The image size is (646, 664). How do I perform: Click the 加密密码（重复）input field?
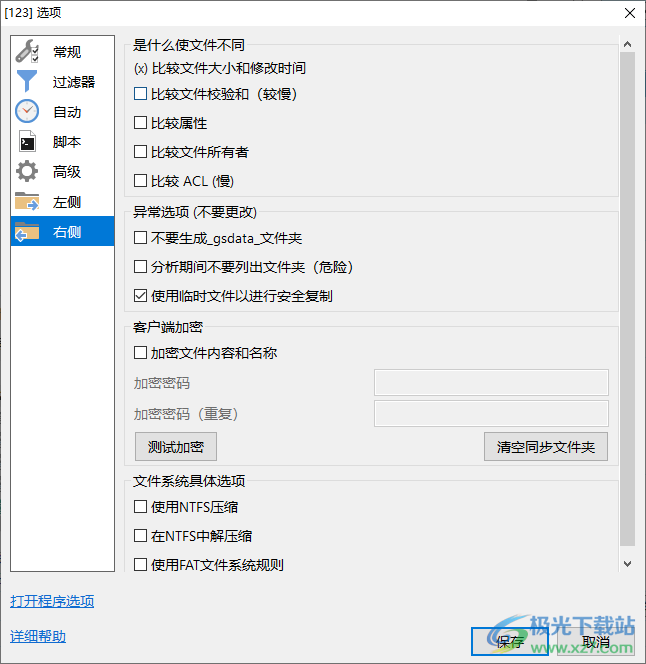[491, 413]
